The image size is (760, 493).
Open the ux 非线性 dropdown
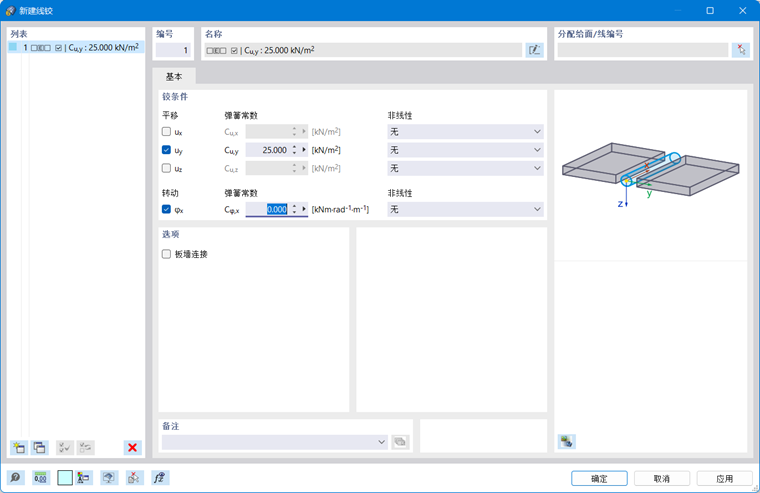[465, 131]
